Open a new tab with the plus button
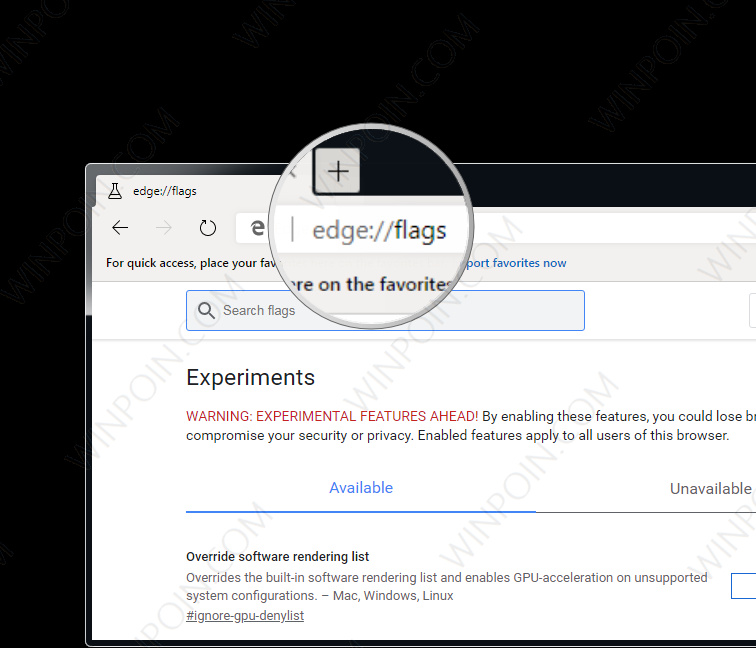 (x=338, y=171)
